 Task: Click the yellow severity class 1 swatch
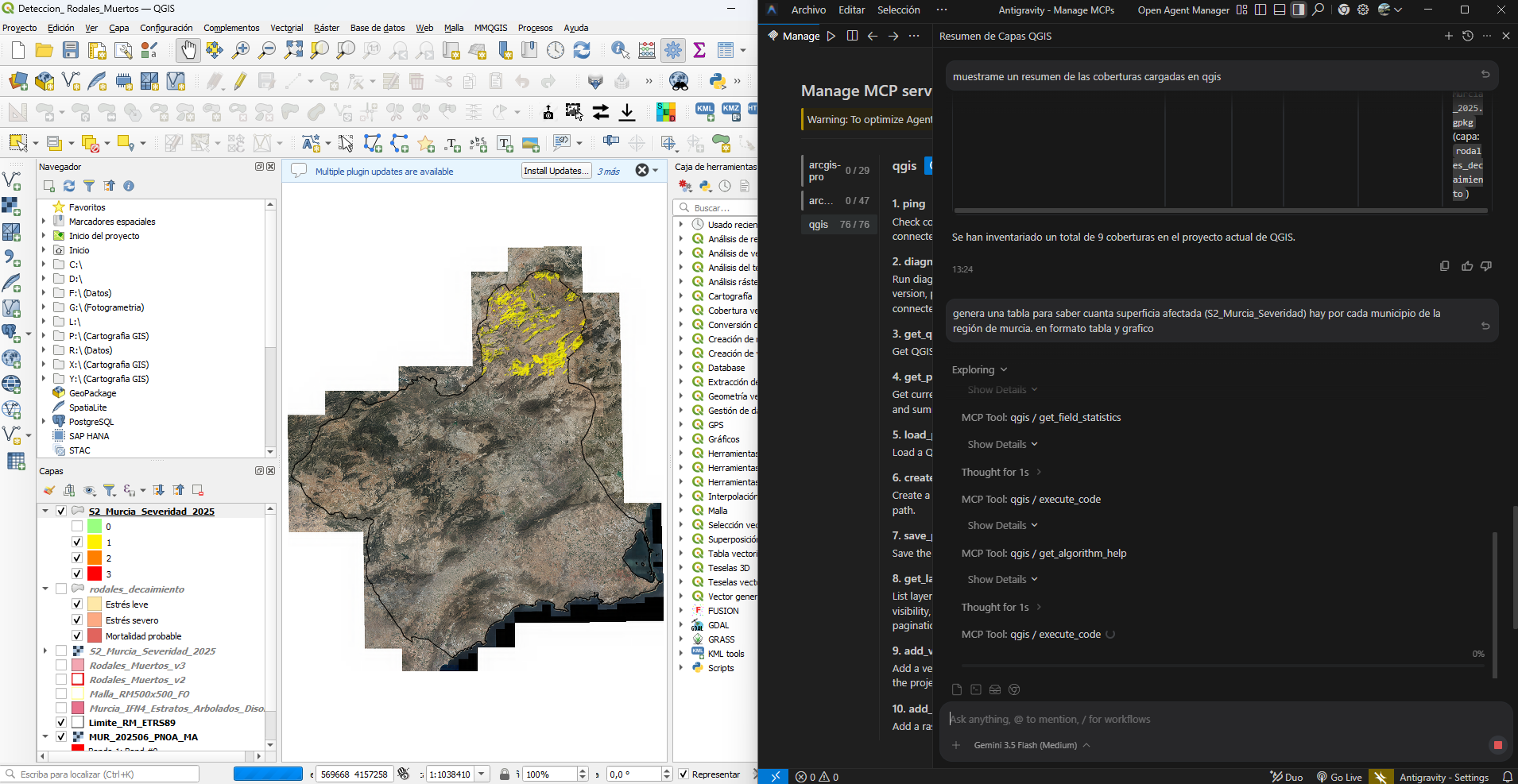pos(95,542)
